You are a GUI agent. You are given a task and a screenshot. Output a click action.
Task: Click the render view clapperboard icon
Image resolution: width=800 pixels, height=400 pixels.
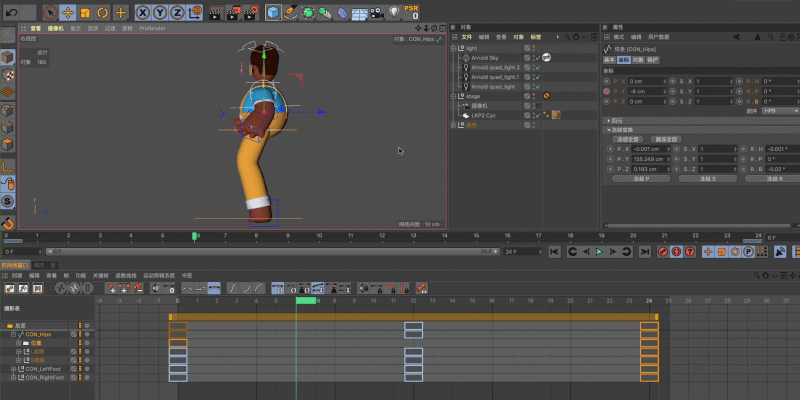point(217,12)
